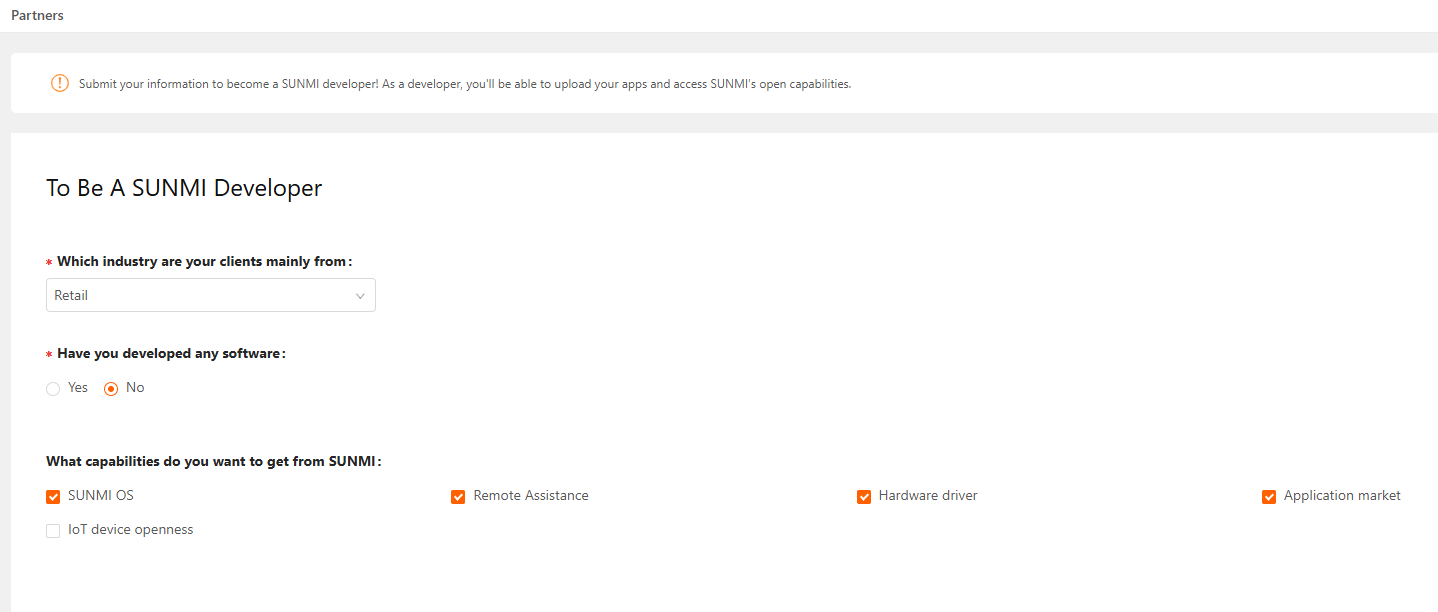Click the 'Have you developed any software' label
The height and width of the screenshot is (612, 1438).
(171, 353)
